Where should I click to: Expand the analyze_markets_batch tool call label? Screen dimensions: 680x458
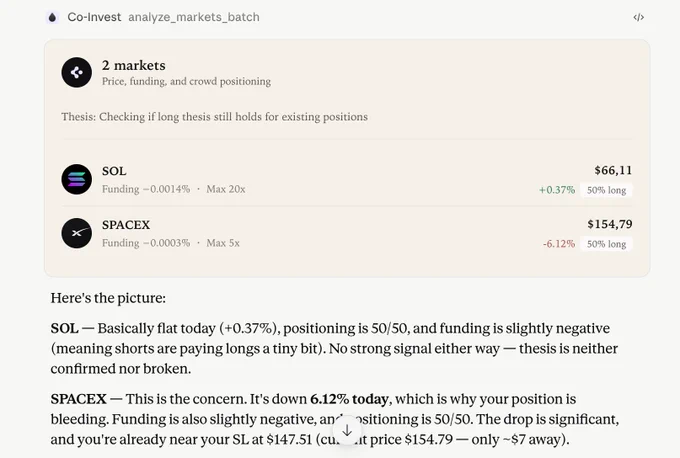(194, 17)
